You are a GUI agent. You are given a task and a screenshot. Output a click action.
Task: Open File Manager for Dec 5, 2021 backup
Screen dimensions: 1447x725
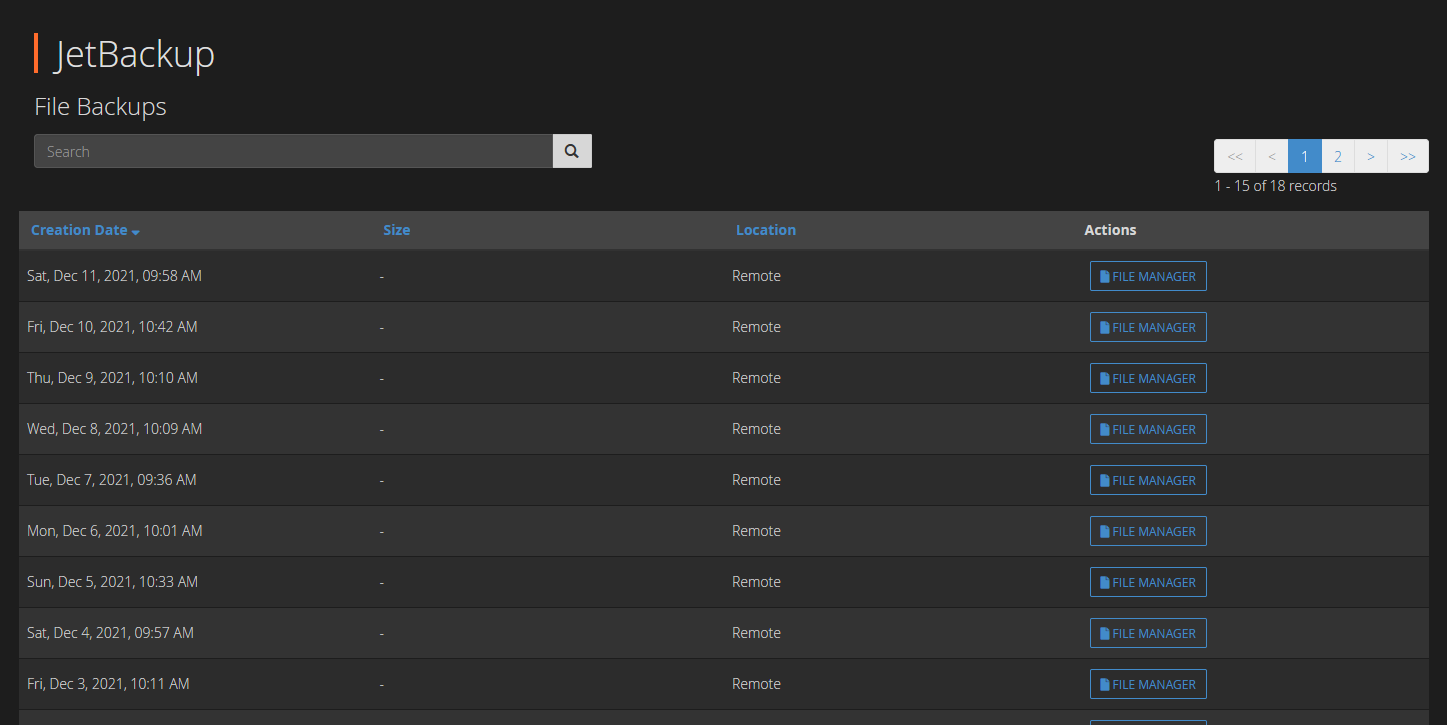(x=1148, y=582)
